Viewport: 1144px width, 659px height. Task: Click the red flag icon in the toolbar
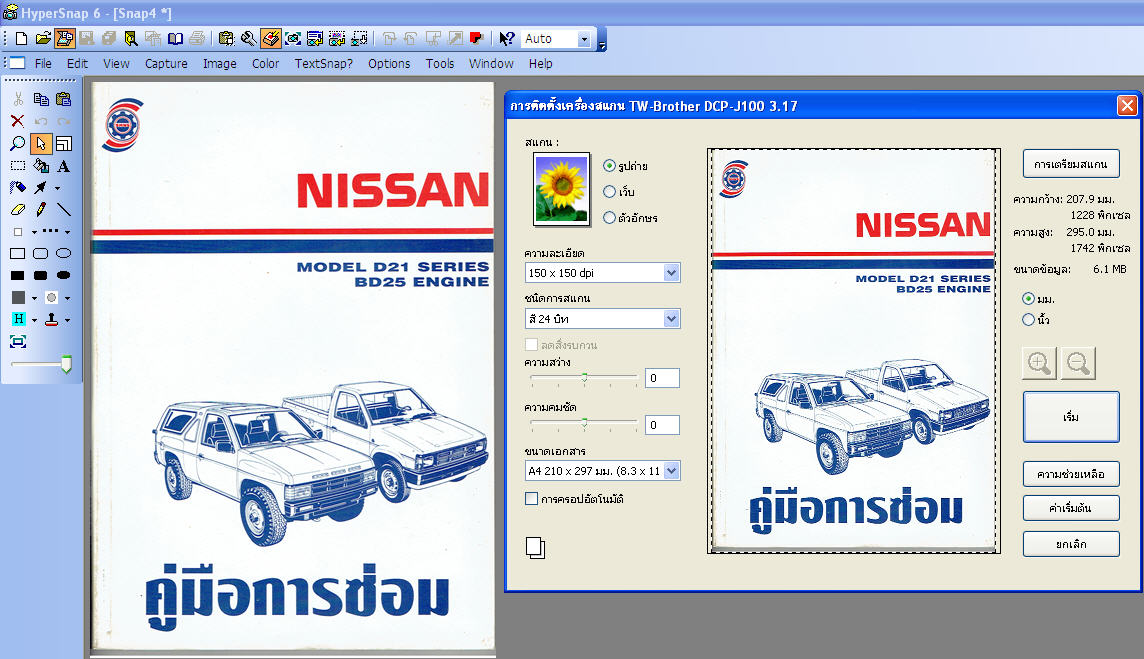coord(476,39)
